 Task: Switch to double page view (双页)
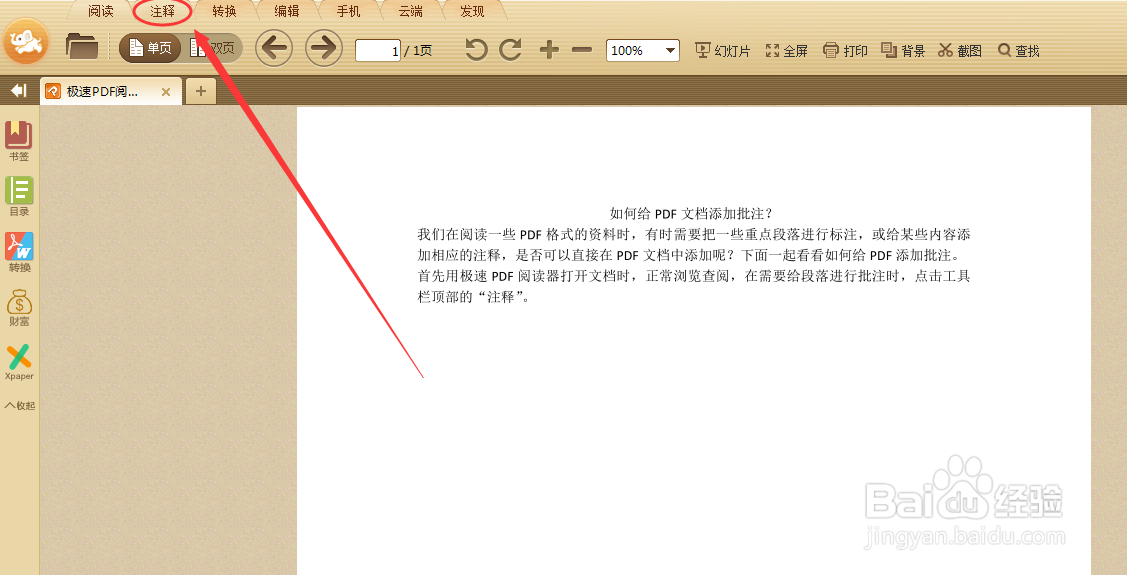click(213, 48)
